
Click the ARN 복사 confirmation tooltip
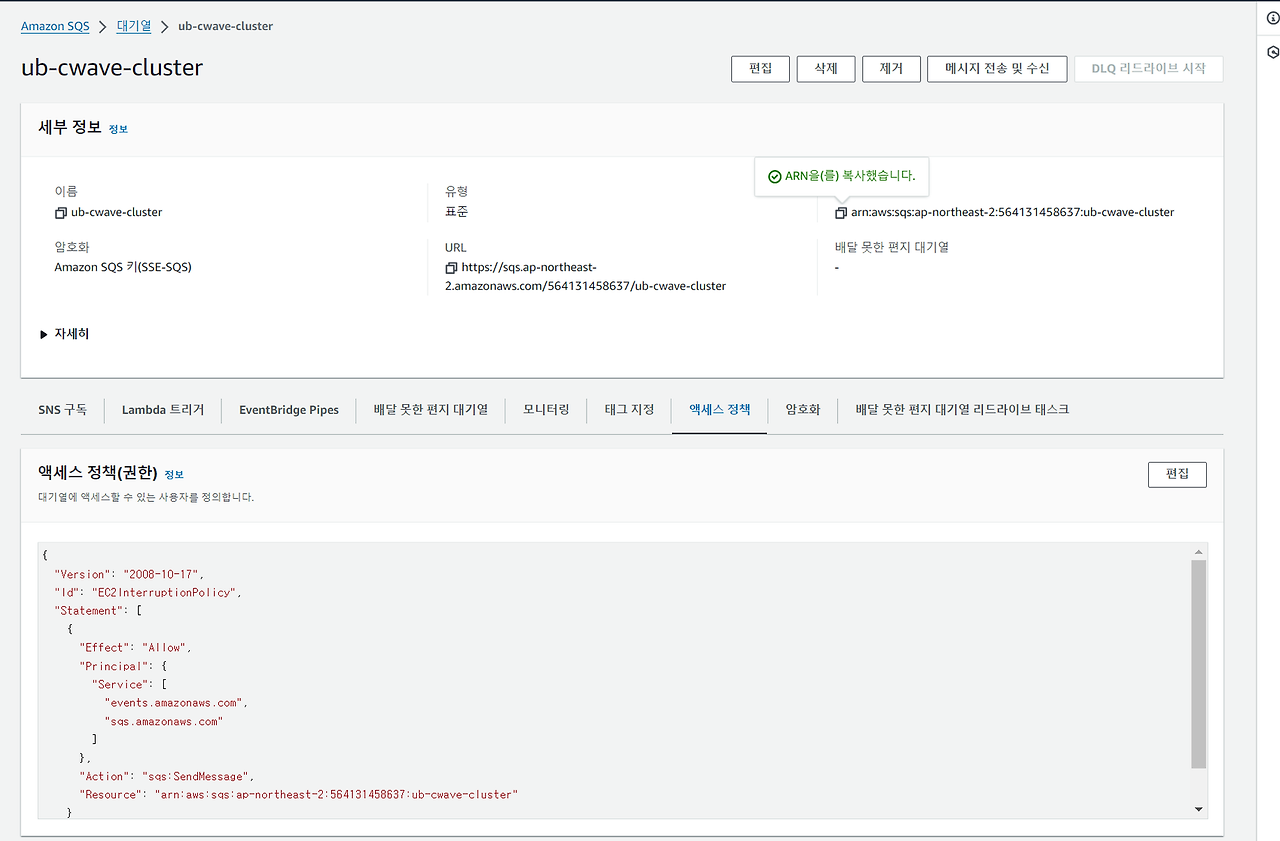click(x=842, y=177)
